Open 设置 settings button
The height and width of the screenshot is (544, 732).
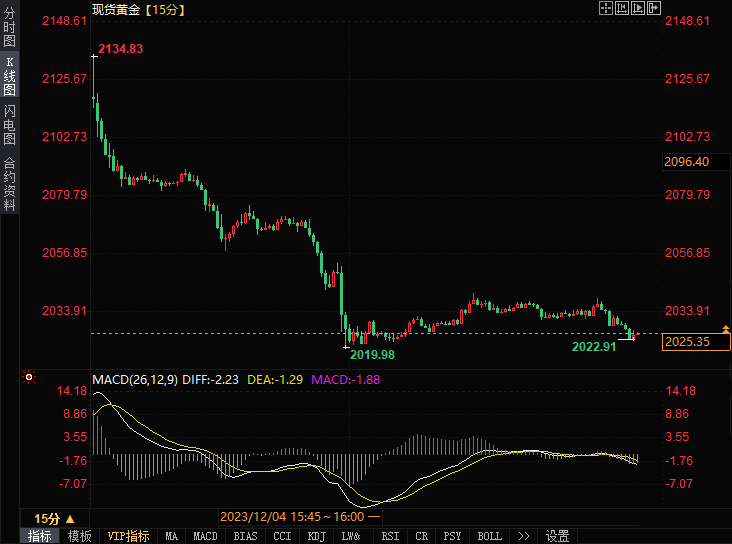[558, 536]
